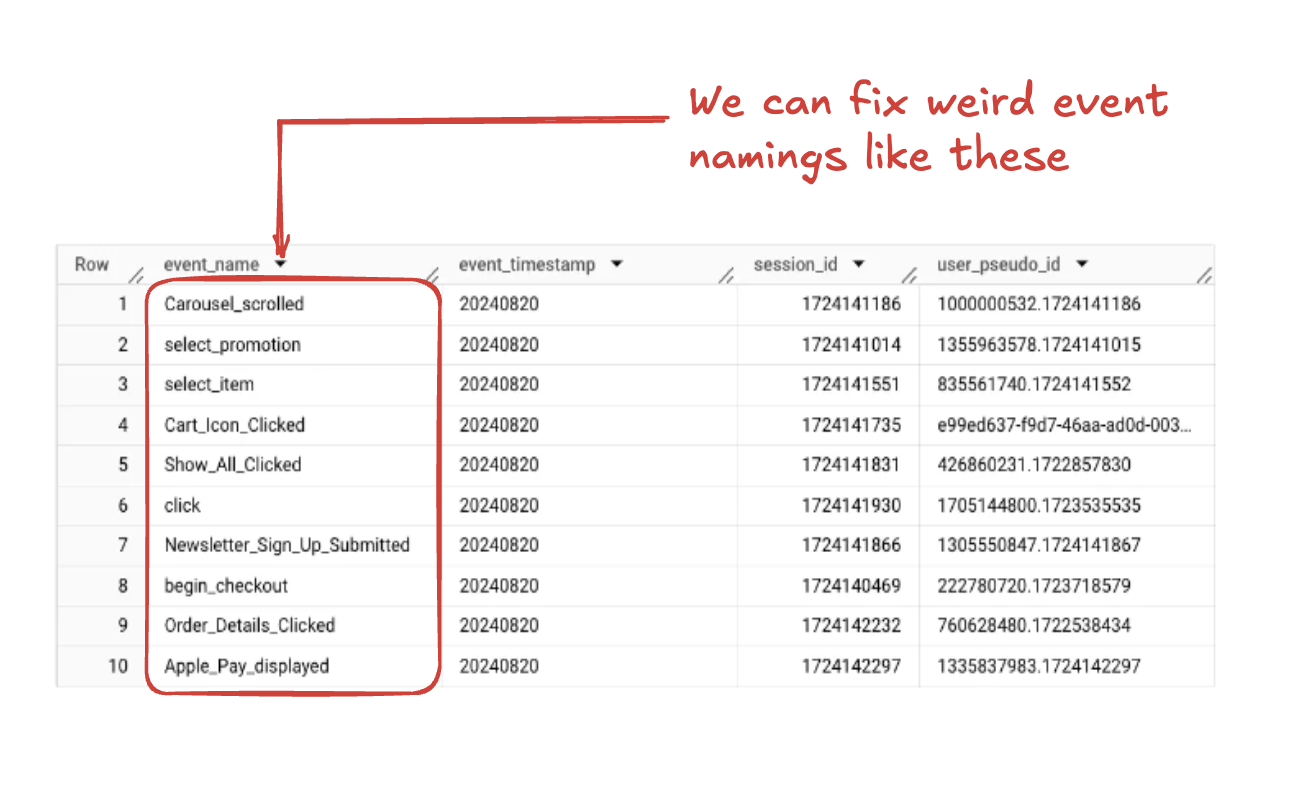Select the Apple_Pay_displayed cell
Image resolution: width=1290 pixels, height=788 pixels.
click(x=247, y=666)
